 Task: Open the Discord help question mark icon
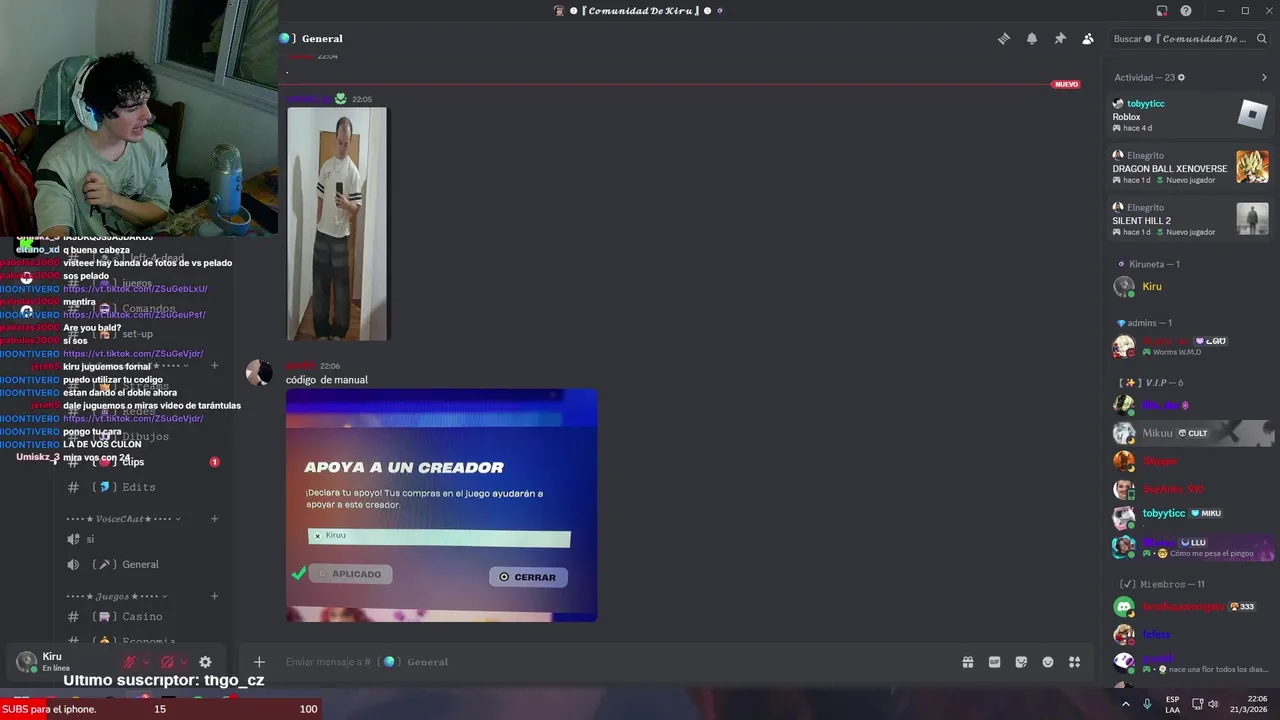[x=1185, y=11]
